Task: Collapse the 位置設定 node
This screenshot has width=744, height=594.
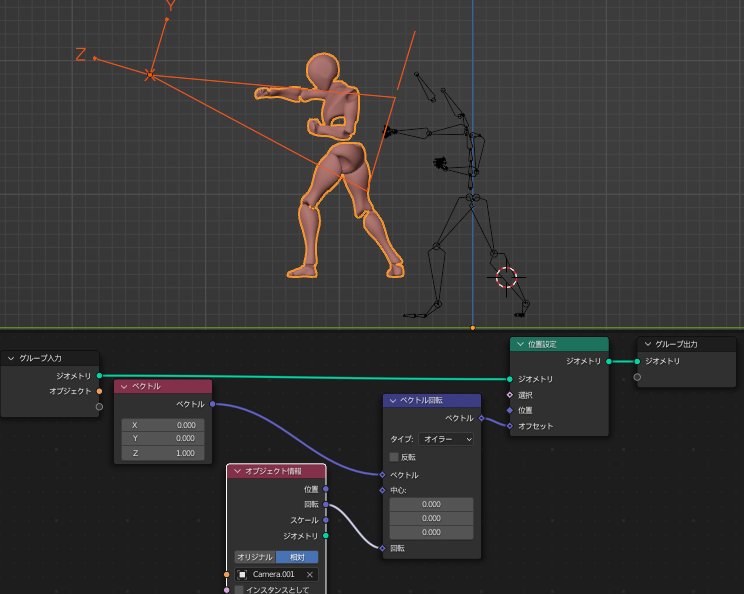Action: click(519, 344)
